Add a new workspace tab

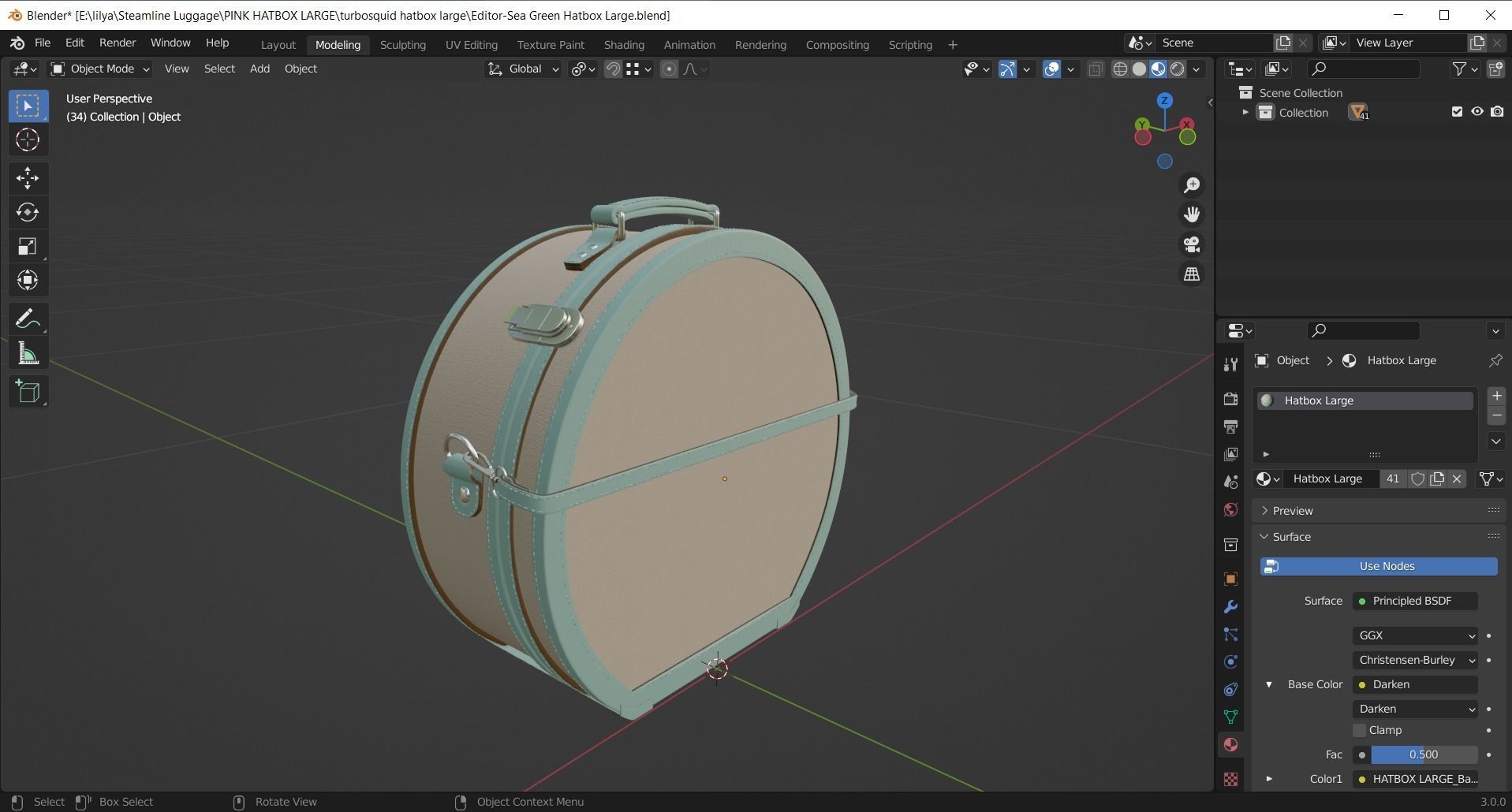click(952, 45)
